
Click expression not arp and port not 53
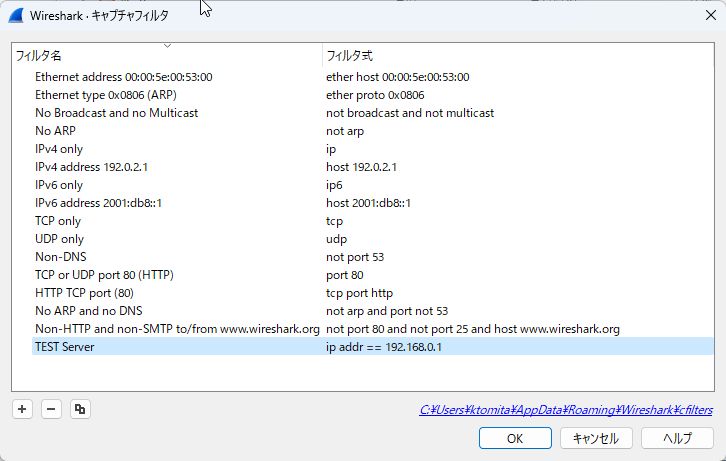click(387, 311)
